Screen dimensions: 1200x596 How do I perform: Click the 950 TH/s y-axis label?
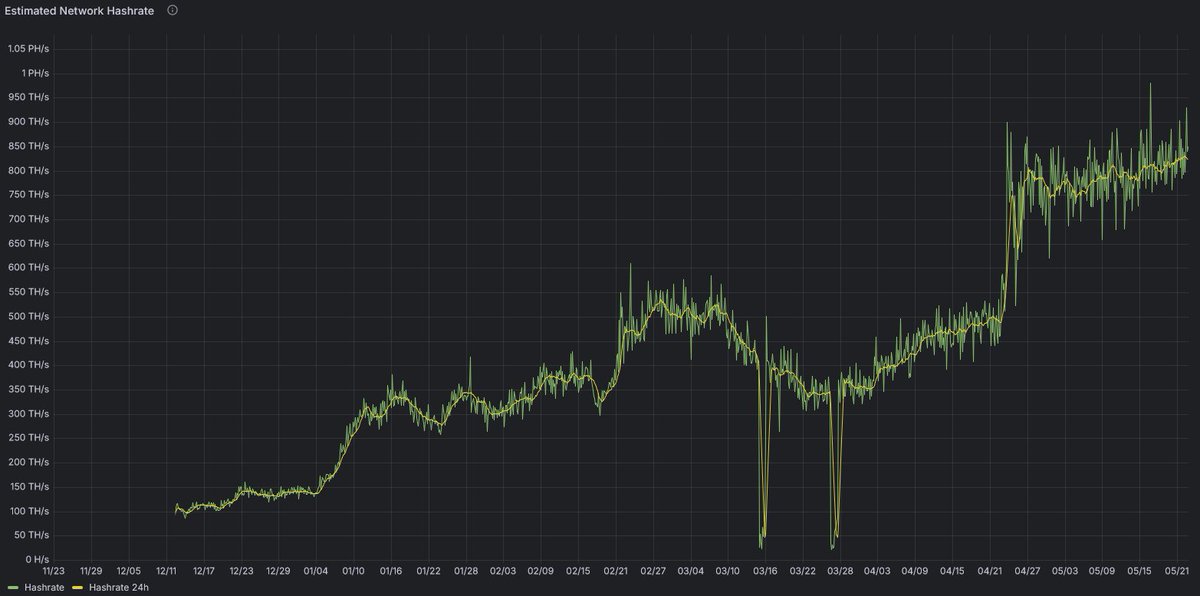pos(29,97)
